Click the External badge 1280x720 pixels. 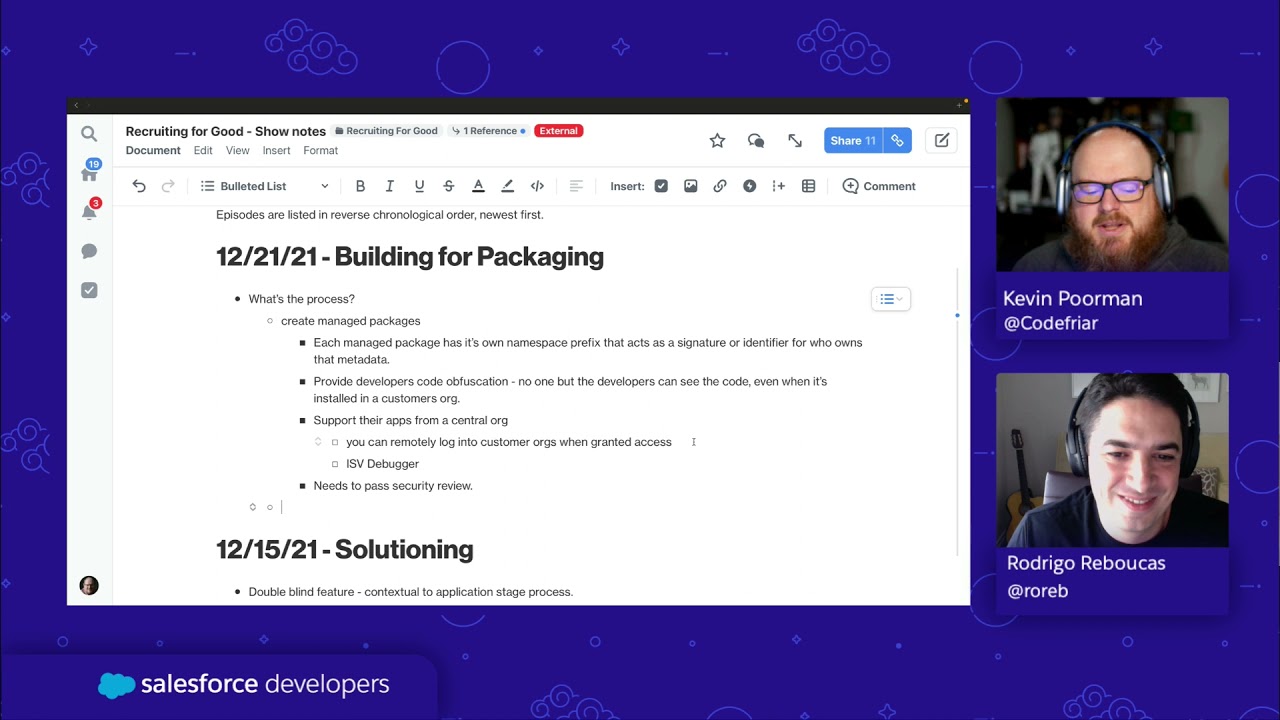pyautogui.click(x=559, y=131)
